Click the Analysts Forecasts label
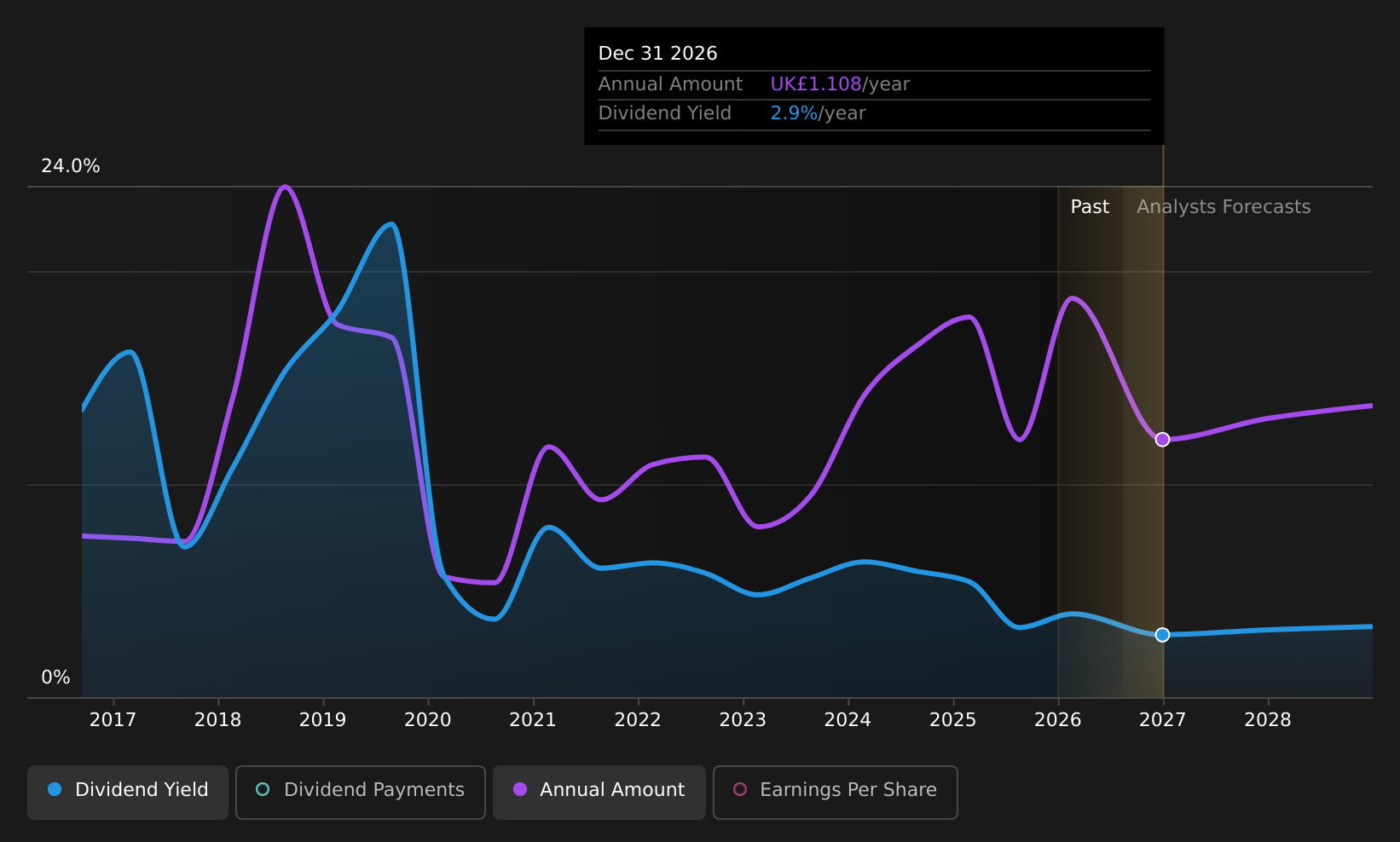This screenshot has height=842, width=1400. point(1224,207)
